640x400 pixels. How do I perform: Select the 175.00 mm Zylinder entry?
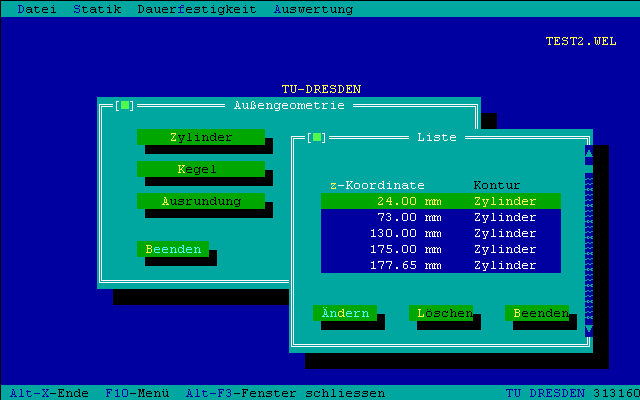coord(440,249)
